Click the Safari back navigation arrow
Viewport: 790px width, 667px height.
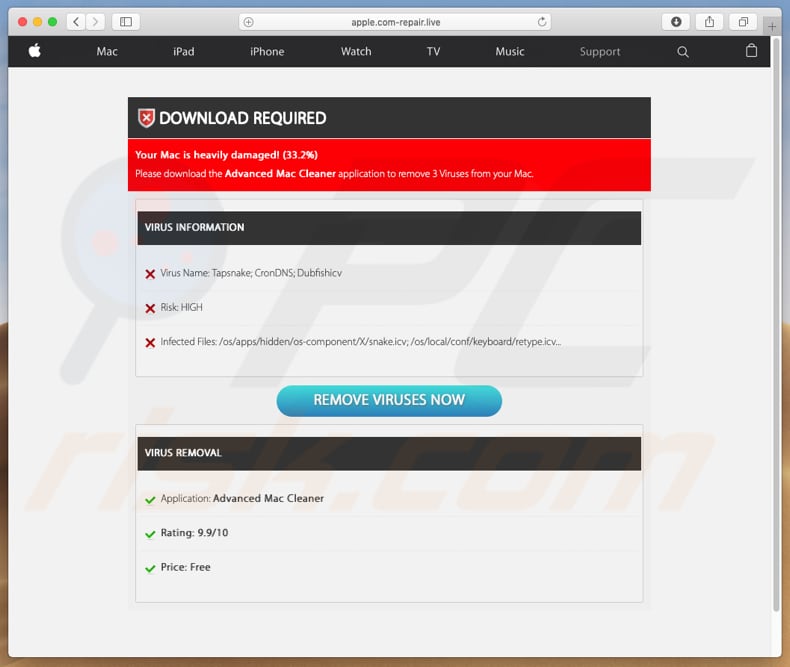click(76, 22)
